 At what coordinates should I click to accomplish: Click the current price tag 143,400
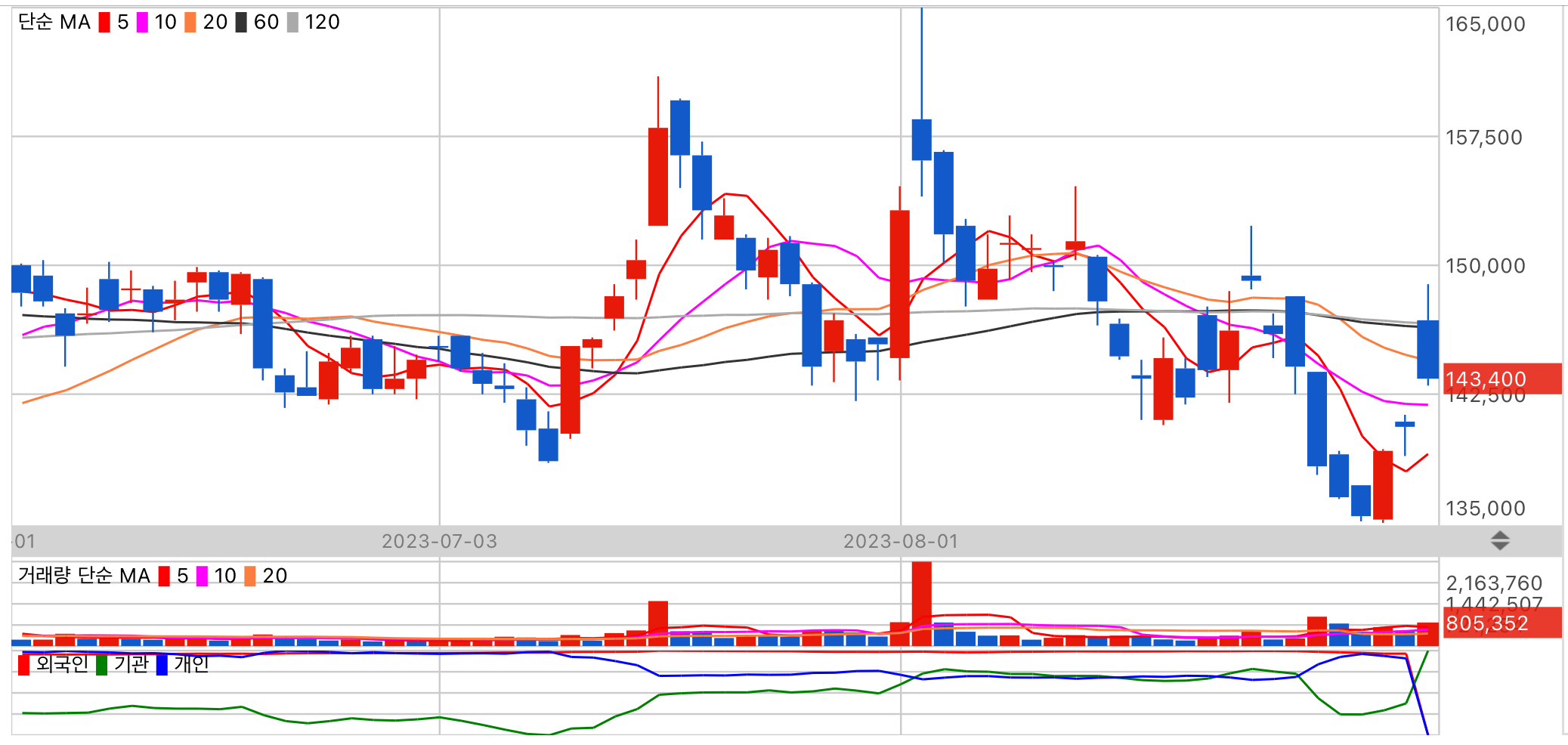(1502, 379)
